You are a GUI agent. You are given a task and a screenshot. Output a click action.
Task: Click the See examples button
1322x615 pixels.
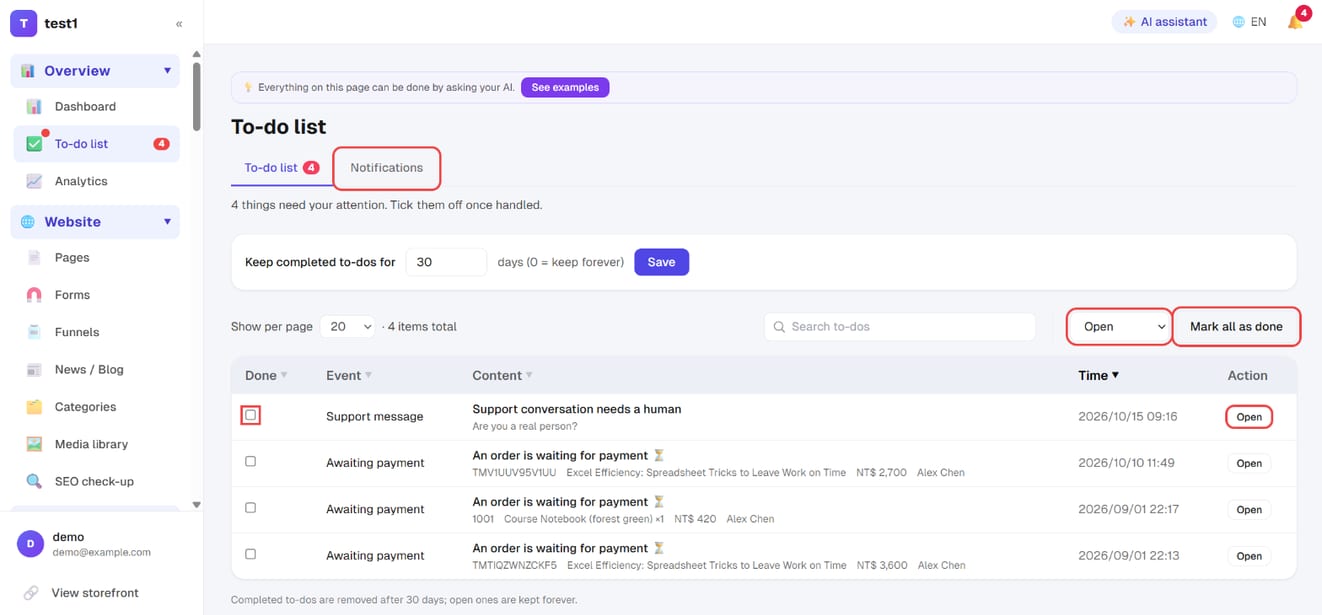pos(565,88)
